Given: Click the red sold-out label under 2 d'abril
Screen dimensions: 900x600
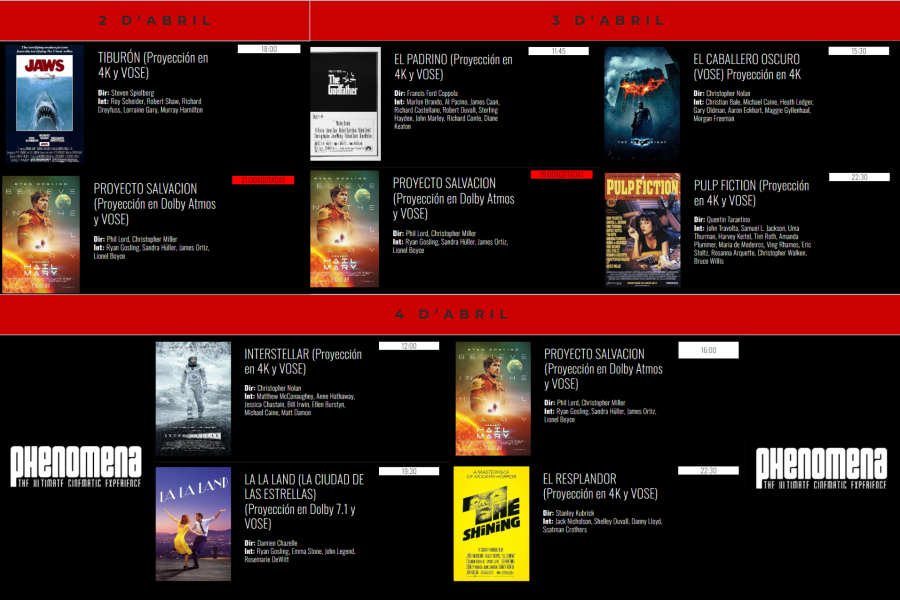Looking at the screenshot, I should pyautogui.click(x=262, y=180).
